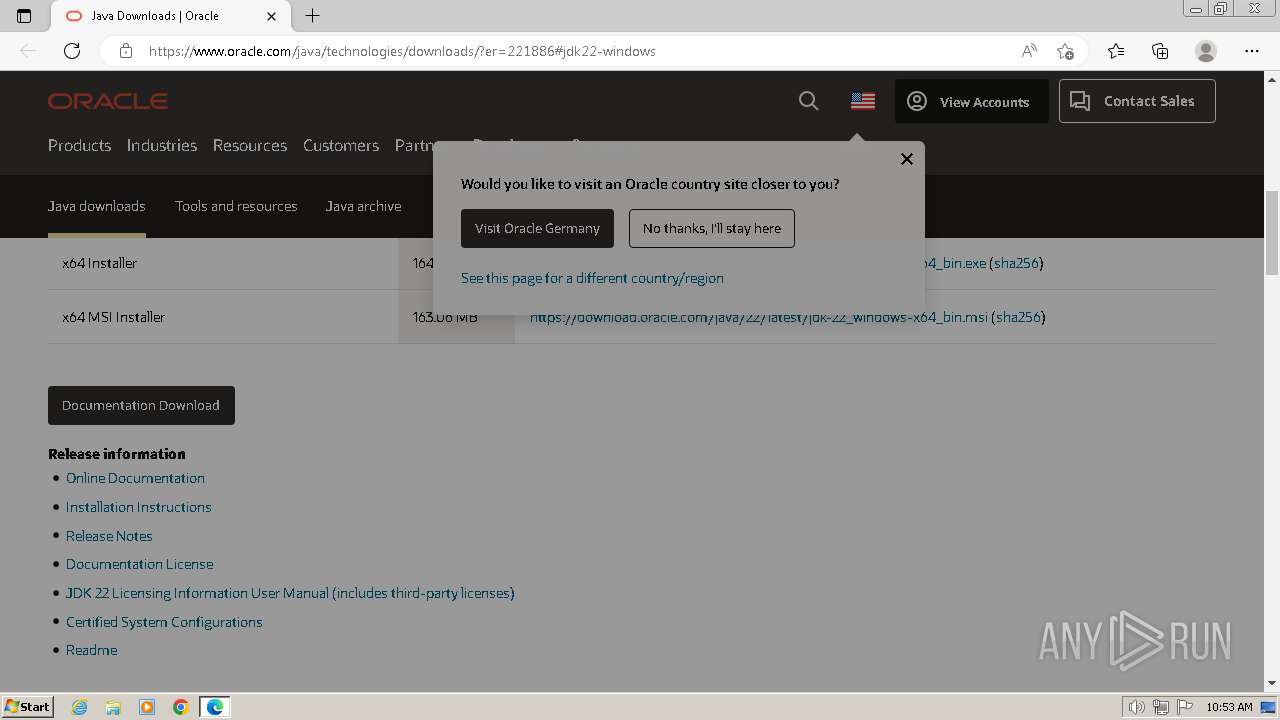Click the browser refresh button
This screenshot has width=1280, height=720.
click(72, 51)
